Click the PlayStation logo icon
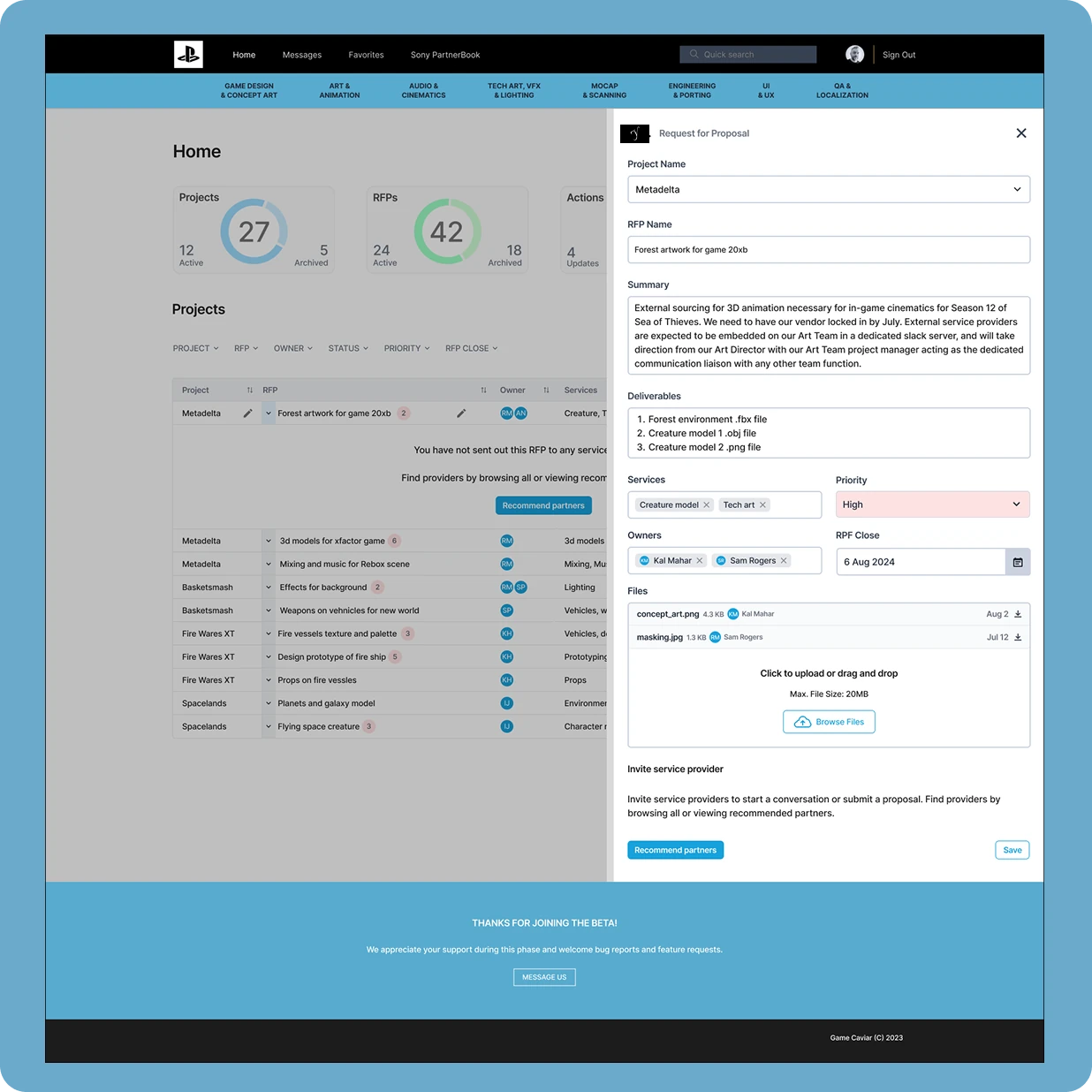Image resolution: width=1092 pixels, height=1092 pixels. pos(188,55)
